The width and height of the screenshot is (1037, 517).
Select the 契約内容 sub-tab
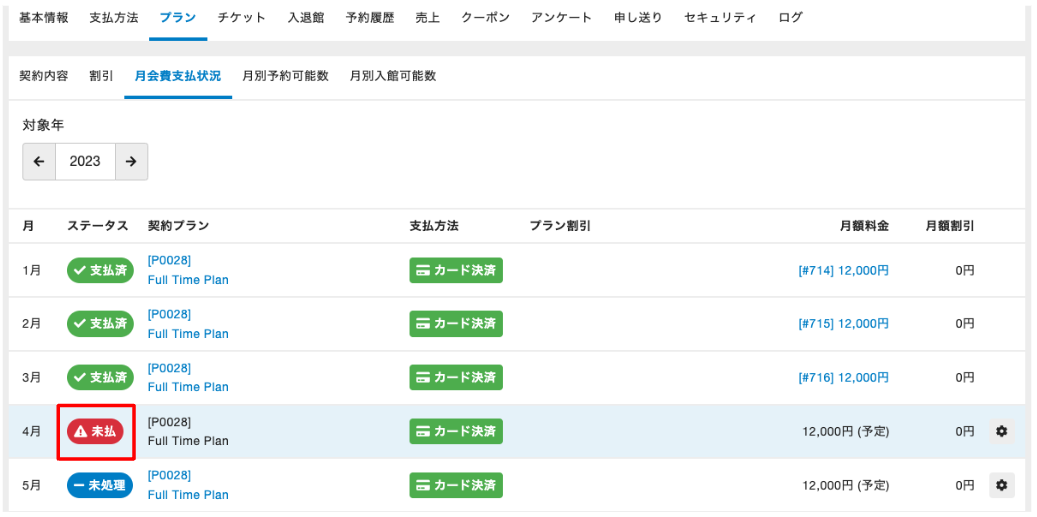pos(44,76)
